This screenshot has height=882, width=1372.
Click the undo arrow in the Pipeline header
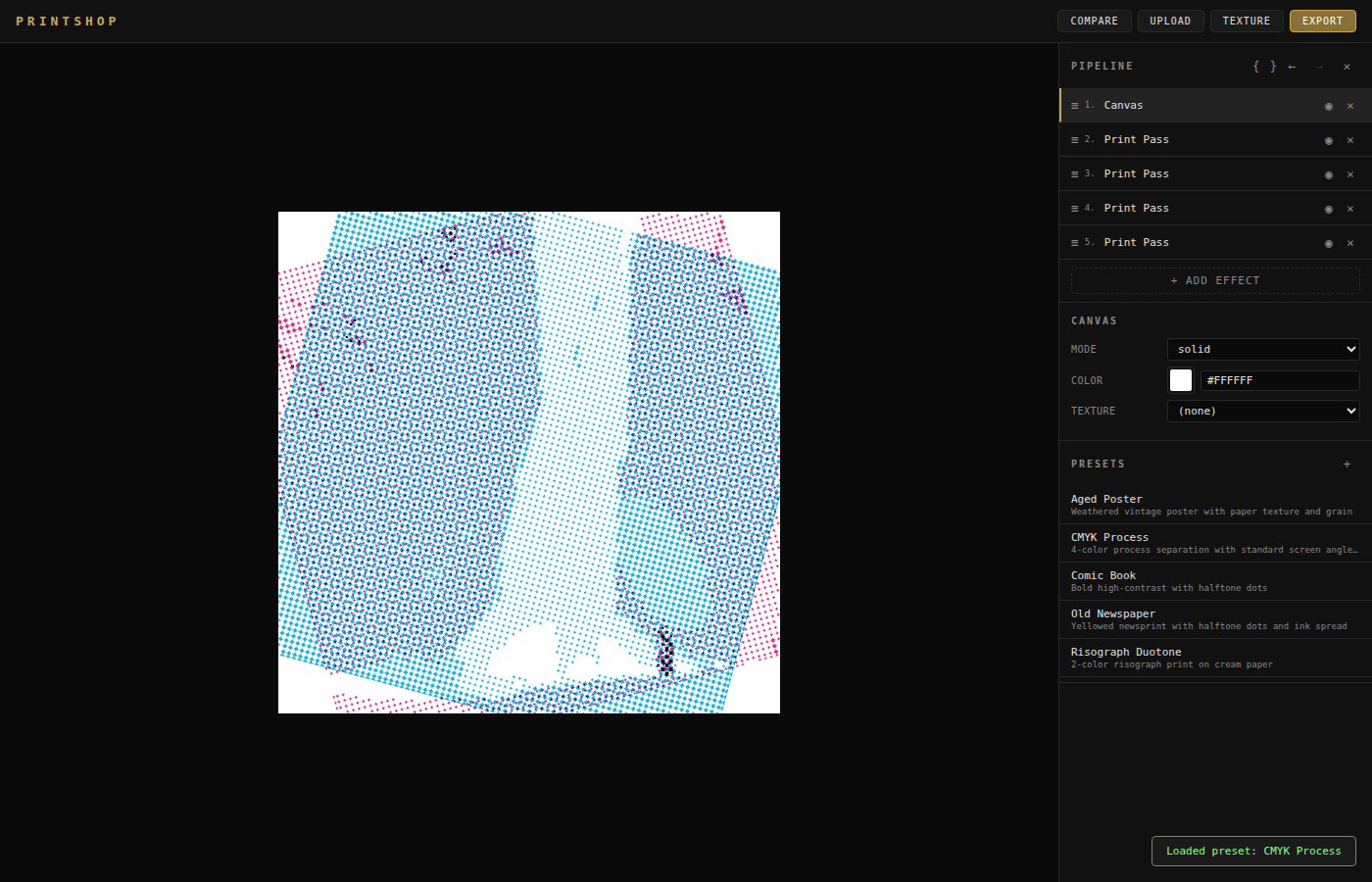1292,67
